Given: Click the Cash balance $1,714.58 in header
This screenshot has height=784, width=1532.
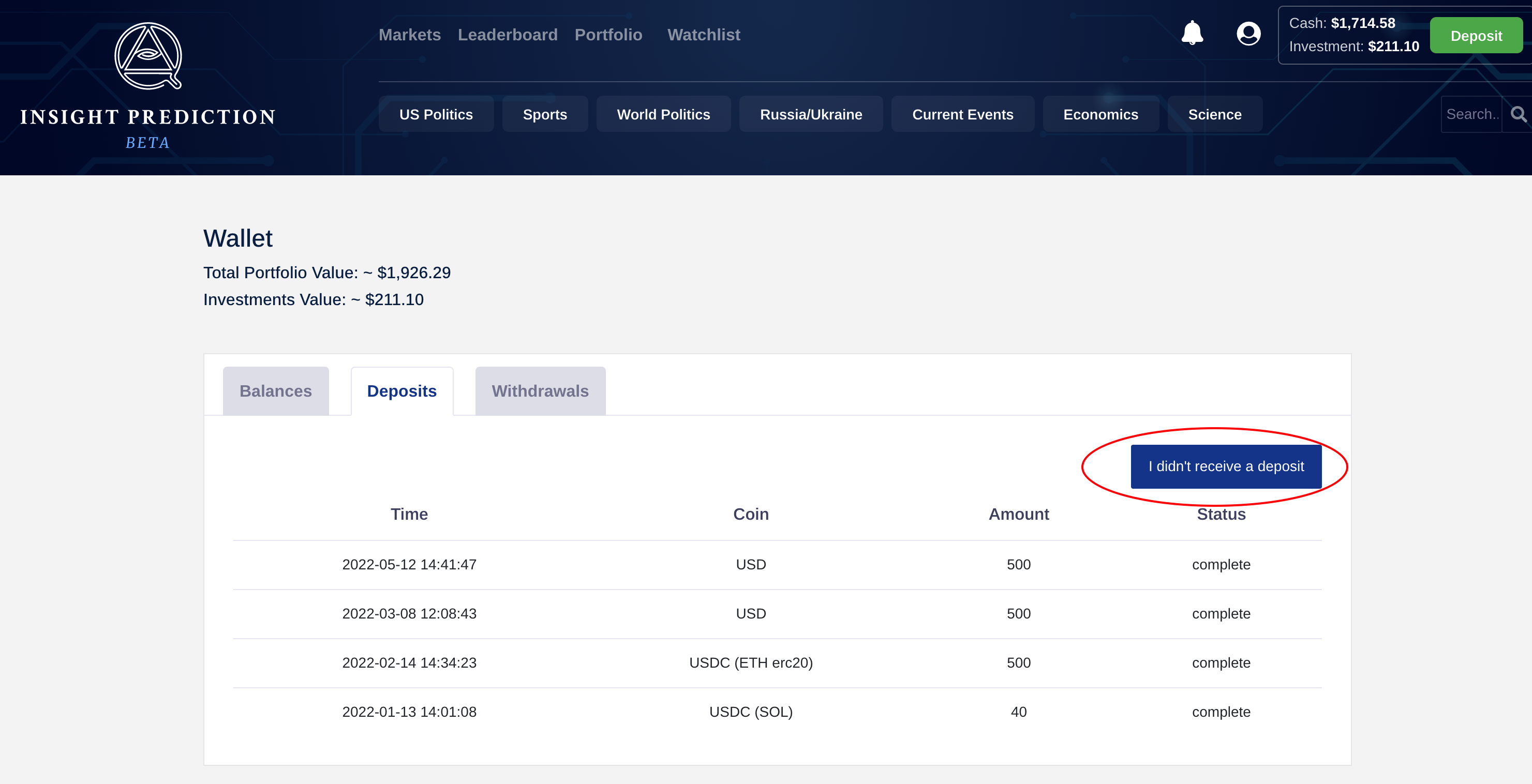Looking at the screenshot, I should pyautogui.click(x=1342, y=23).
